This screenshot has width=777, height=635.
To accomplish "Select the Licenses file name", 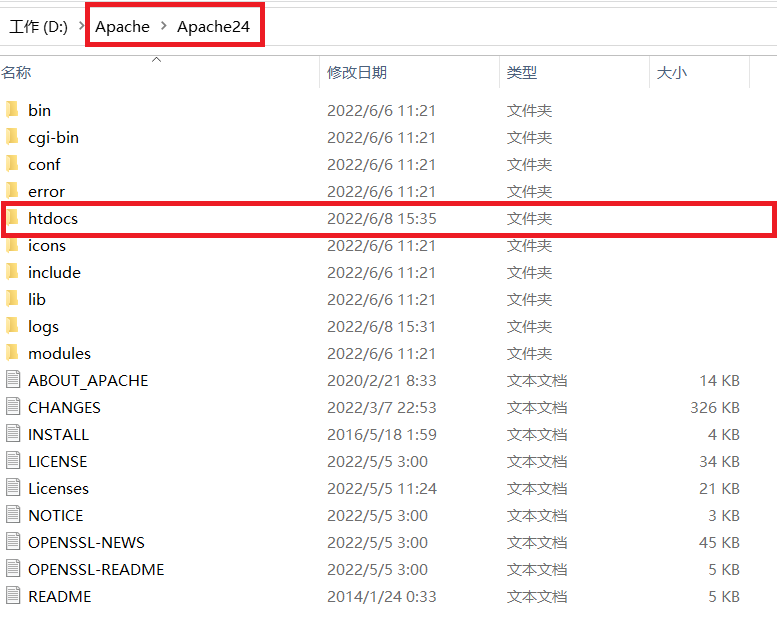I will 58,488.
